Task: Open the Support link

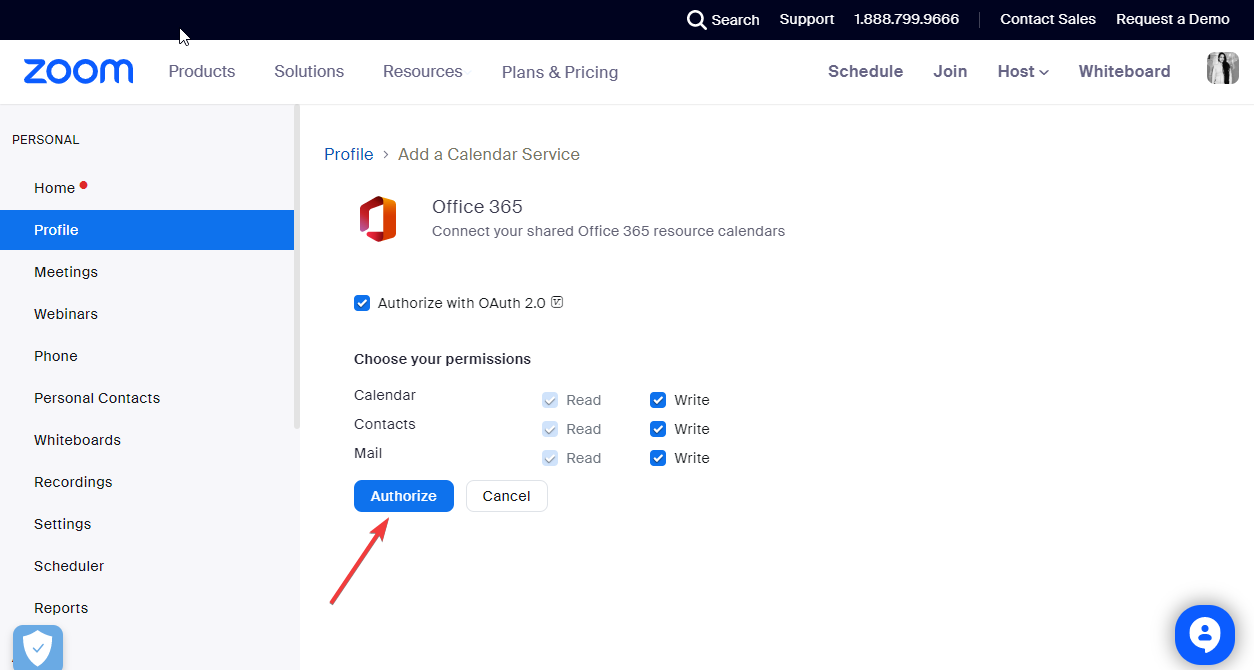Action: click(807, 19)
